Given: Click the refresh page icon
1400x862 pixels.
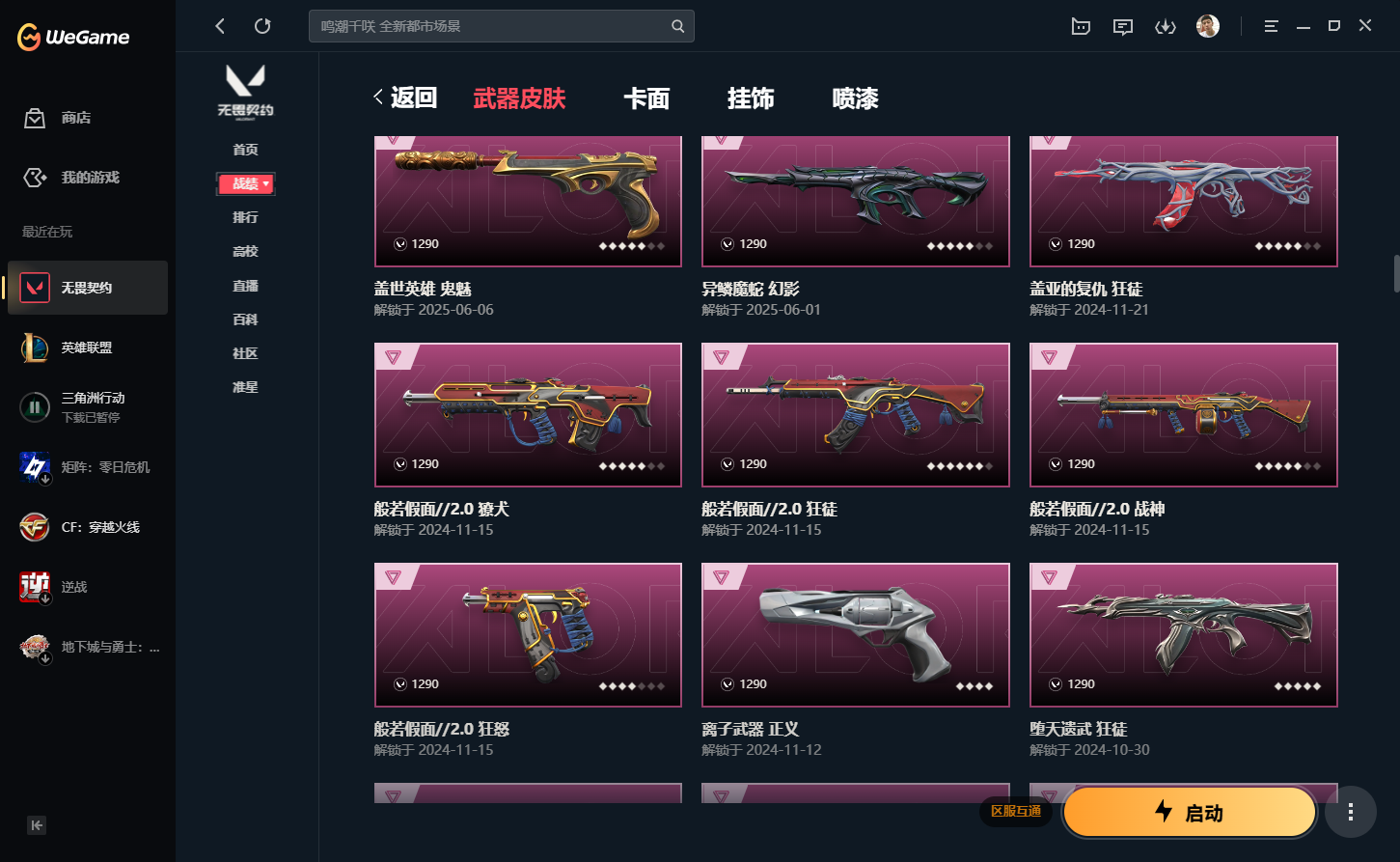Looking at the screenshot, I should click(x=262, y=26).
